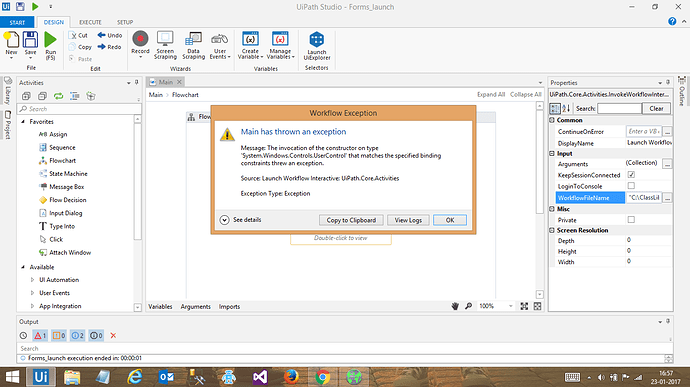Enable the LoginToConsole checkbox
Image resolution: width=690 pixels, height=387 pixels.
[x=631, y=186]
